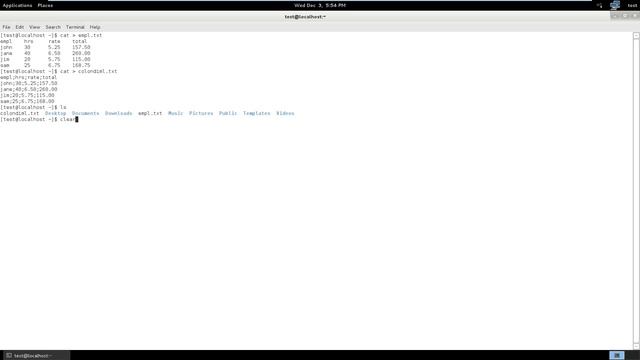Open the Applications menu in top panel
The image size is (640, 360).
[x=17, y=5]
